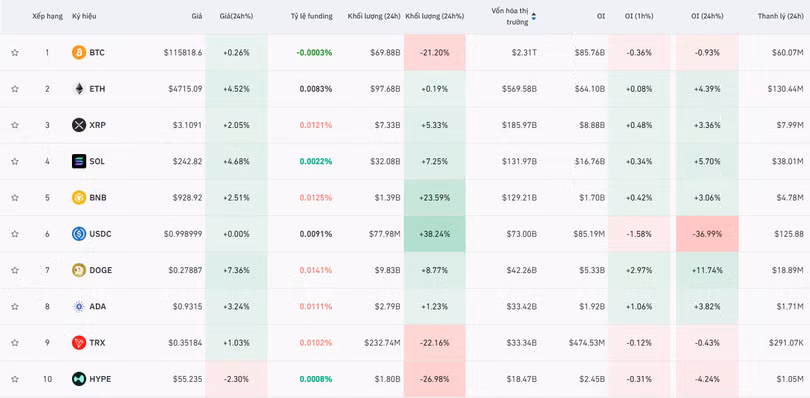The image size is (810, 398).
Task: Open the ETH symbol link
Action: pos(97,89)
